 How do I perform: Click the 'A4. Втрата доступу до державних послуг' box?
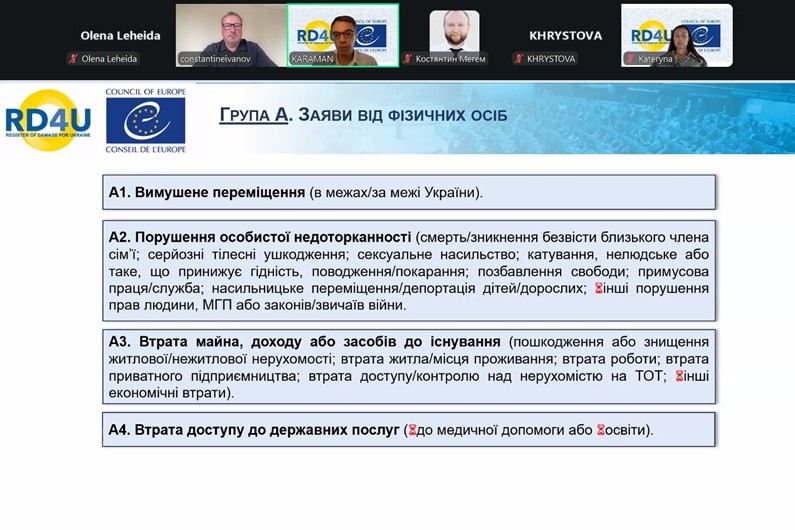click(409, 430)
